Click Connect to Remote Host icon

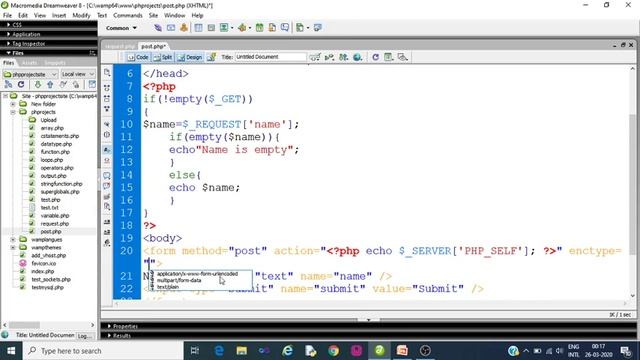[8, 84]
